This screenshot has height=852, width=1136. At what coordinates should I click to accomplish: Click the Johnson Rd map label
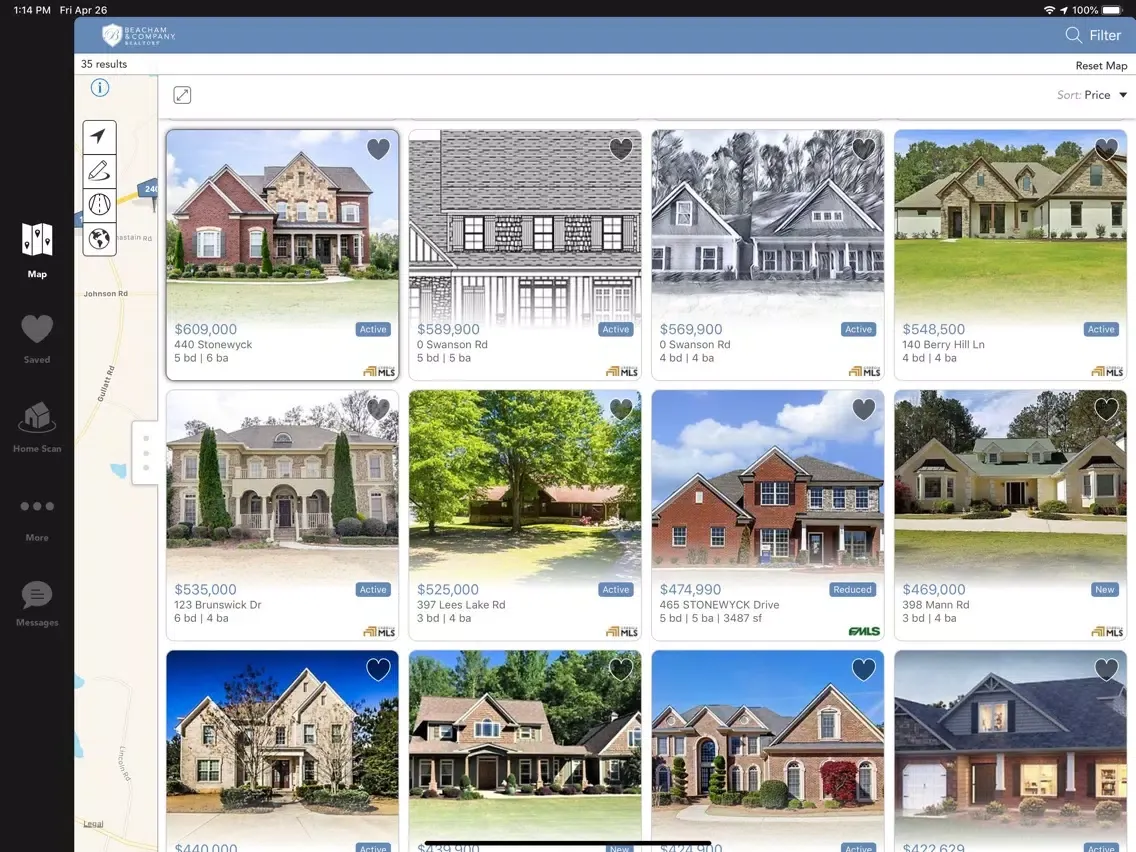[x=106, y=293]
